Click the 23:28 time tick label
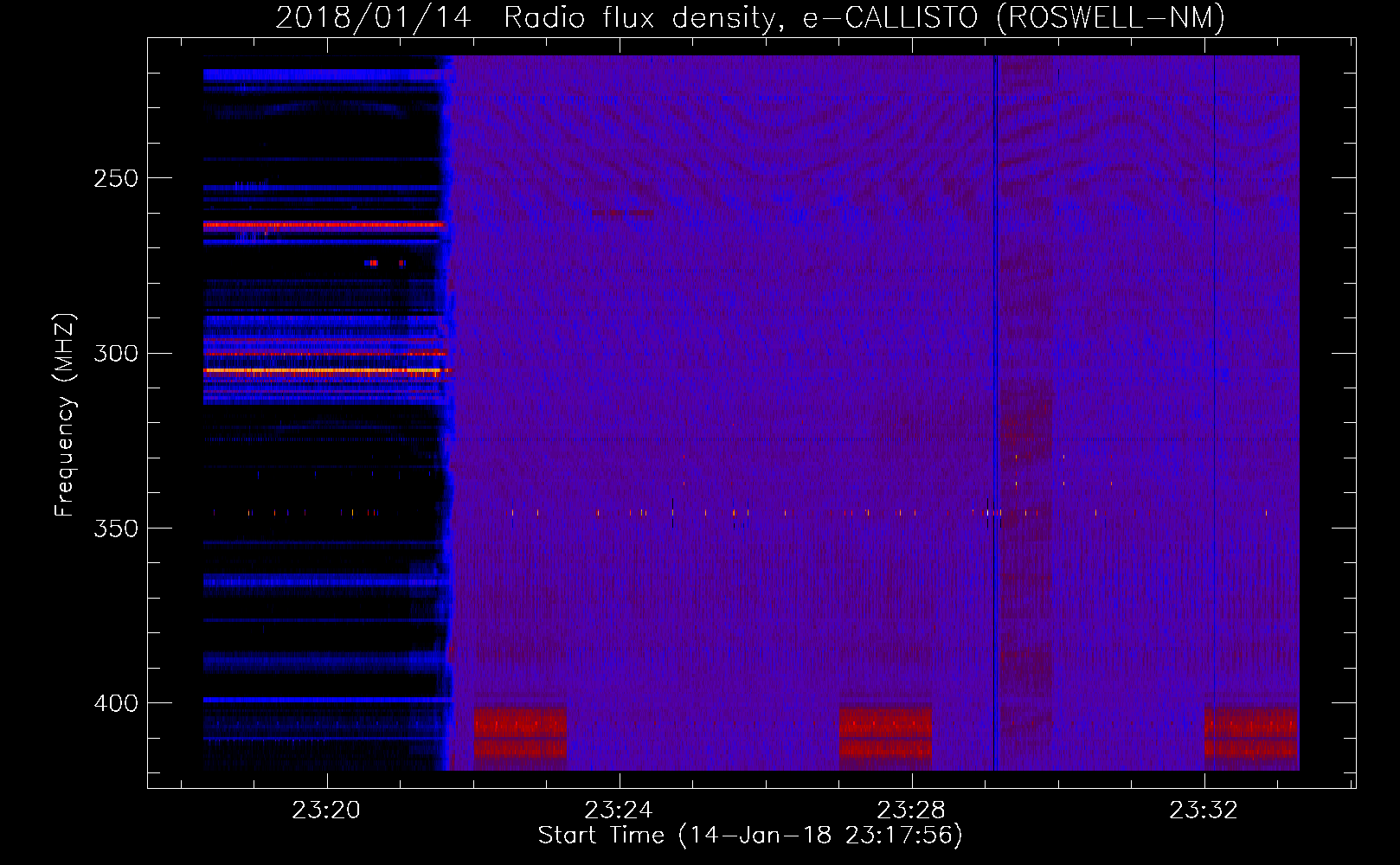The height and width of the screenshot is (865, 1400). pos(911,811)
